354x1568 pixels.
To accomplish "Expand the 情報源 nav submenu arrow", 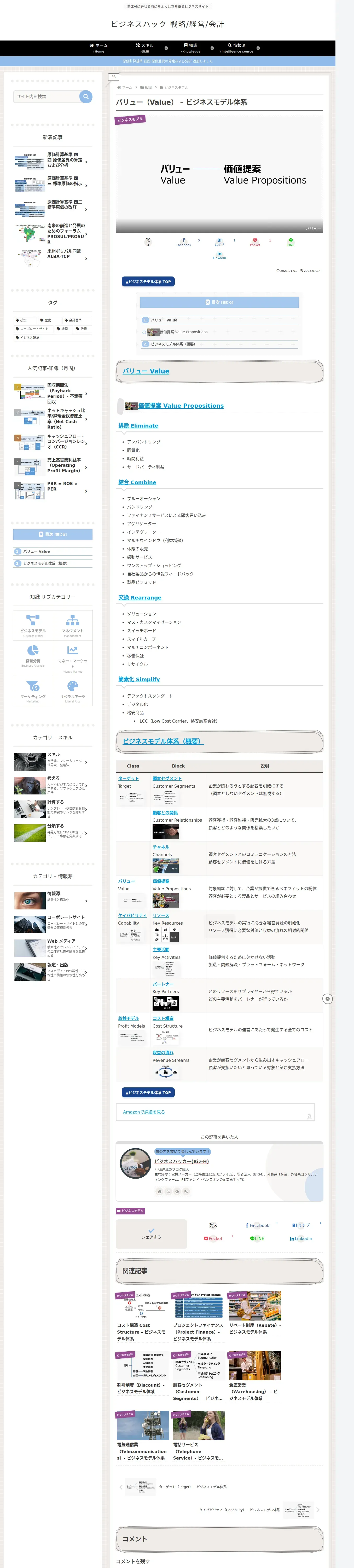I will pos(258,48).
